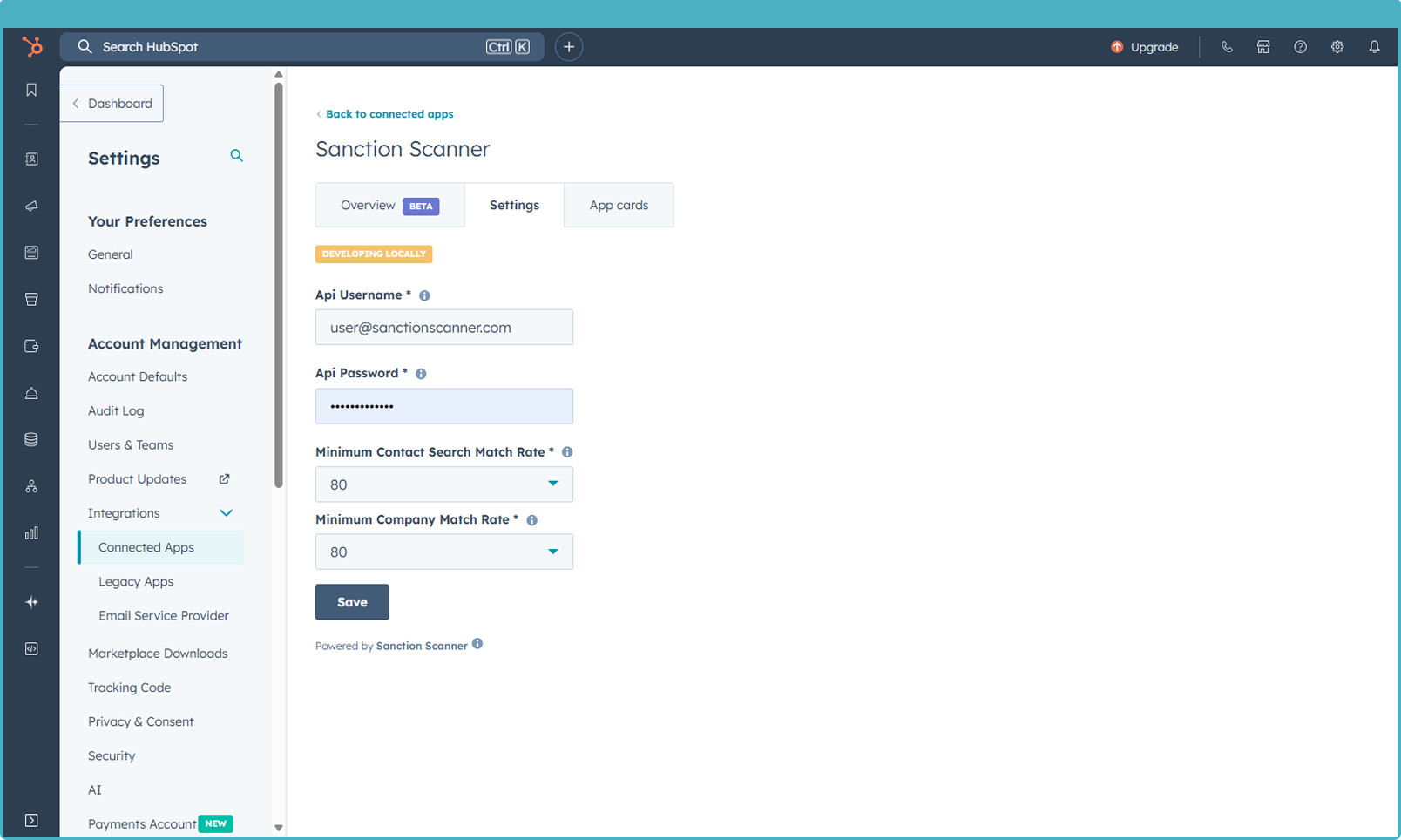Image resolution: width=1401 pixels, height=840 pixels.
Task: Open the notifications bell icon
Action: pos(1374,47)
